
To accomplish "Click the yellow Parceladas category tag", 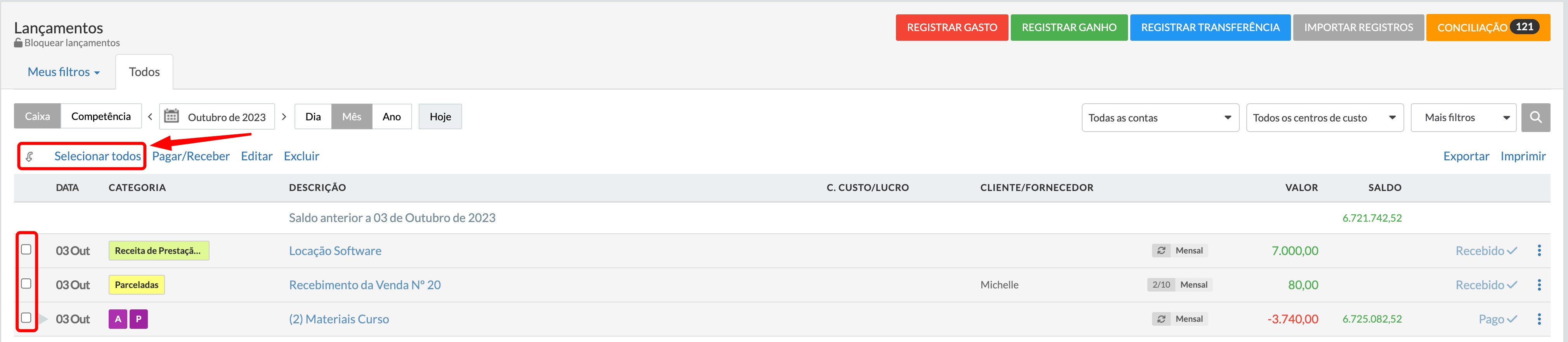I will click(x=136, y=285).
